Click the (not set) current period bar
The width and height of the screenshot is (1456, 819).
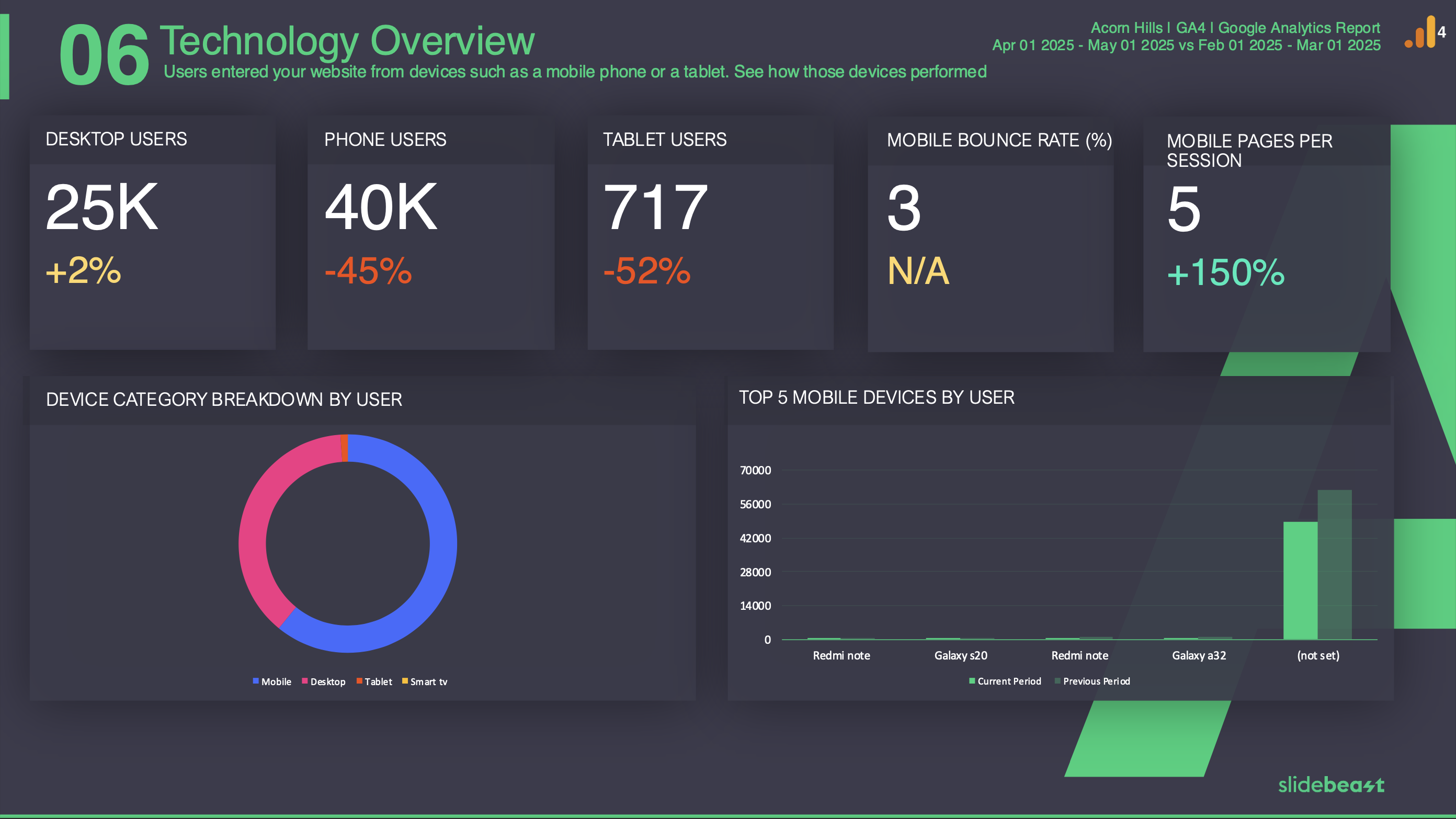1300,581
